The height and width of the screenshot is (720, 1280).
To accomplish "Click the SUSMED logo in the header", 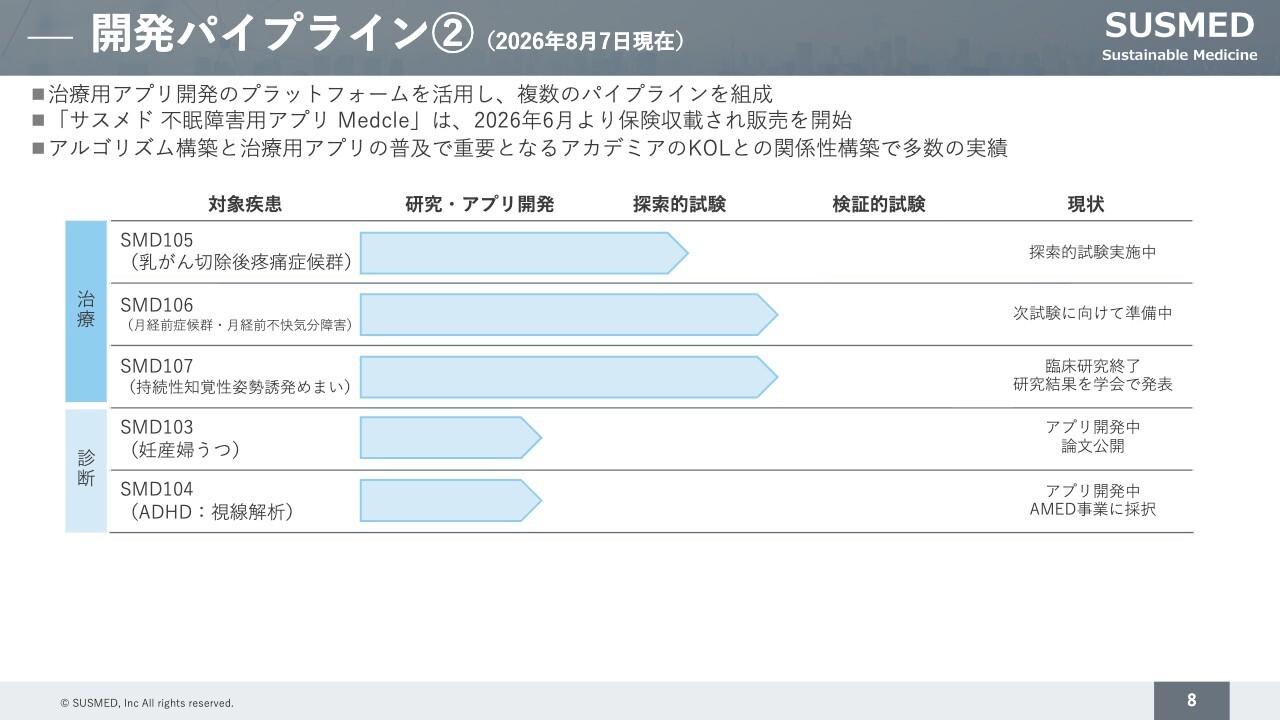I will 1179,36.
